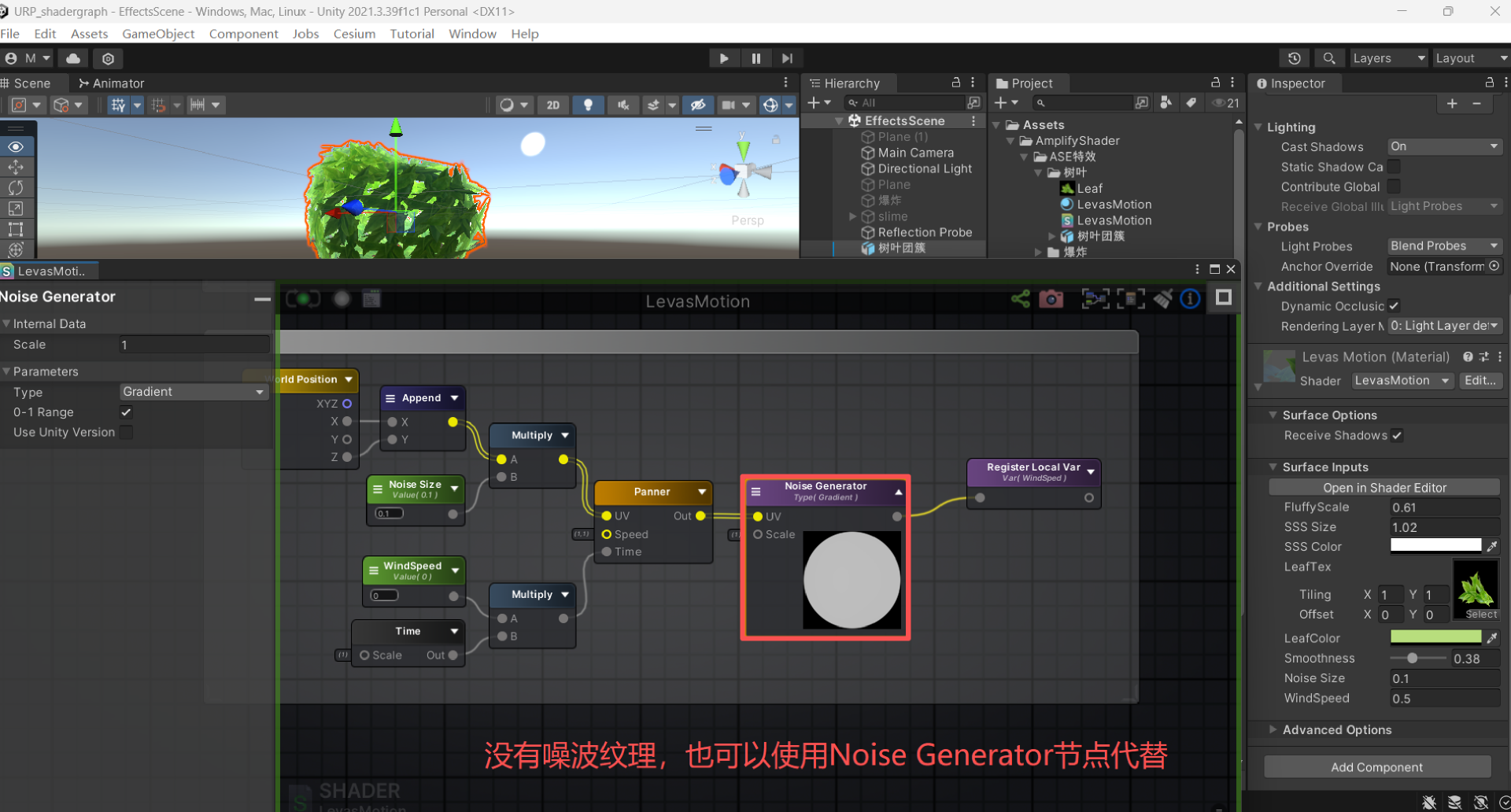
Task: Click the material Edit... button
Action: pos(1480,381)
